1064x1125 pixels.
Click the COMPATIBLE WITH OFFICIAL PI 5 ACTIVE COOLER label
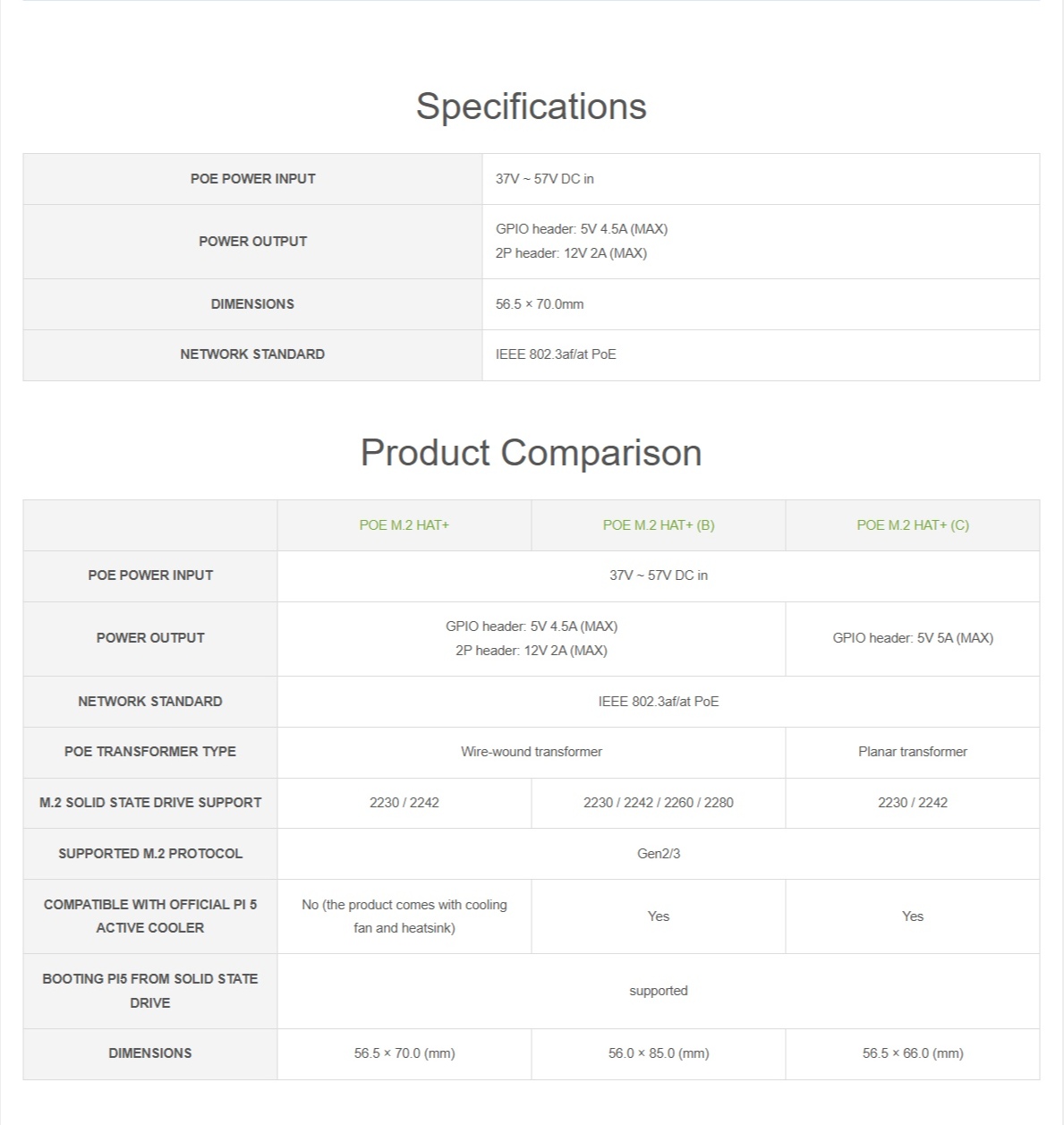tap(150, 916)
